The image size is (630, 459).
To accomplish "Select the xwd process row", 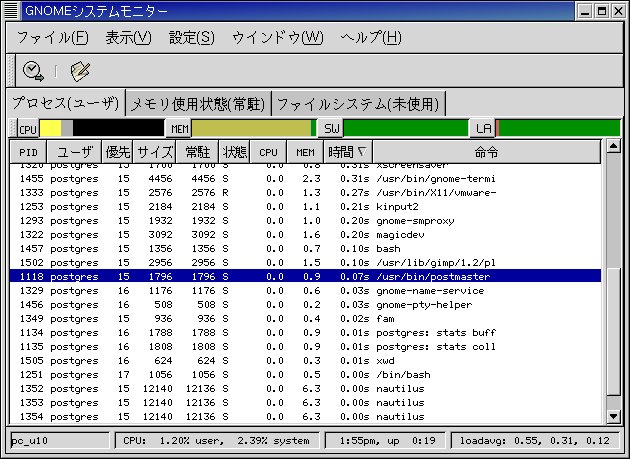I will pyautogui.click(x=305, y=361).
